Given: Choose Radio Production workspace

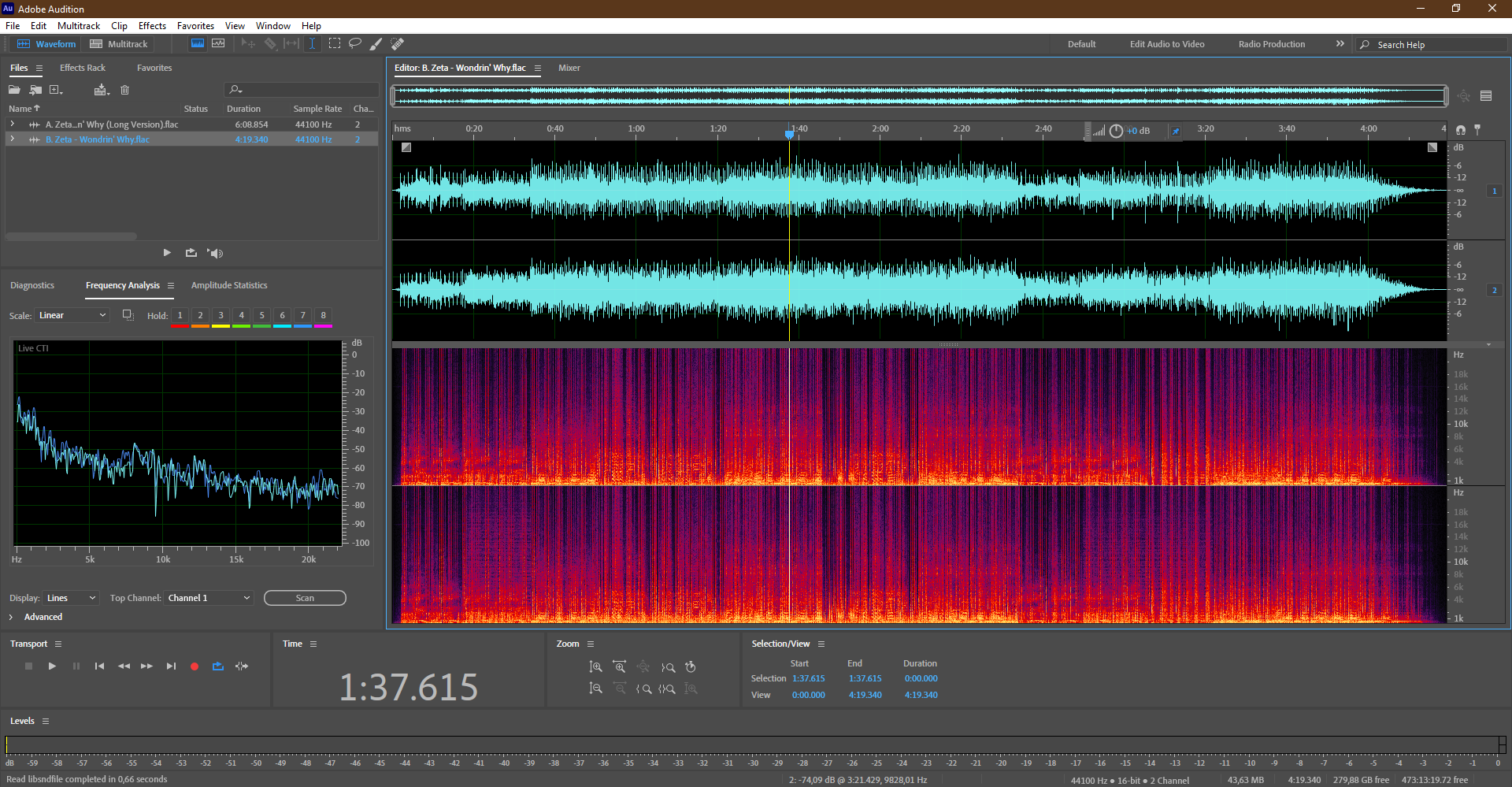Looking at the screenshot, I should coord(1272,44).
